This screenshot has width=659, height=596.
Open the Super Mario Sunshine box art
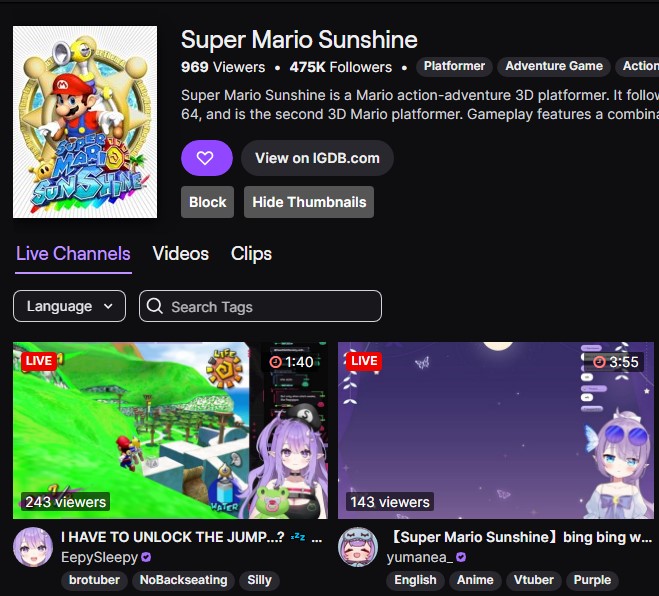[85, 122]
